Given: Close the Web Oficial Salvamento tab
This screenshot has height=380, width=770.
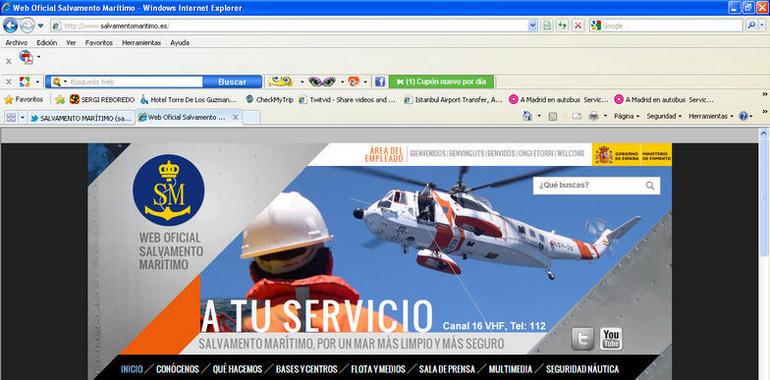Looking at the screenshot, I should pos(235,117).
